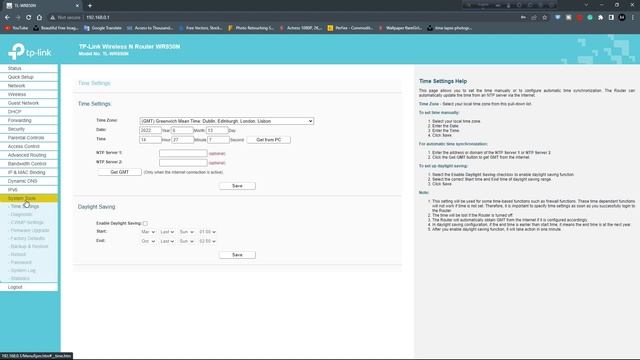
Task: Select System Tools in the sidebar
Action: click(29, 198)
